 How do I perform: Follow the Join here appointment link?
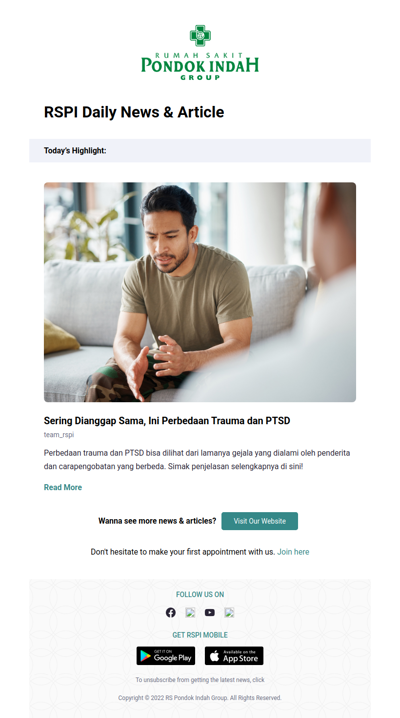click(293, 552)
